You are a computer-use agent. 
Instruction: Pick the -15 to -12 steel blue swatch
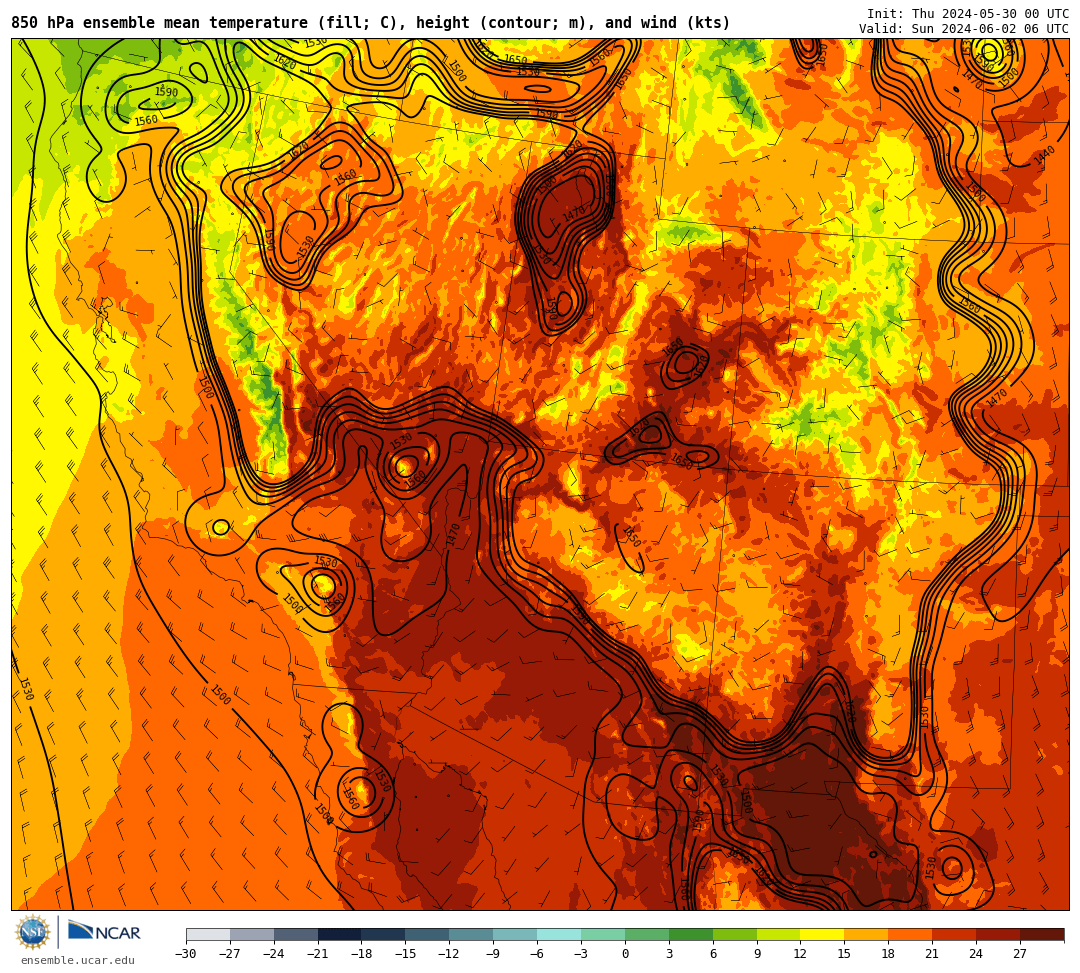coord(428,934)
